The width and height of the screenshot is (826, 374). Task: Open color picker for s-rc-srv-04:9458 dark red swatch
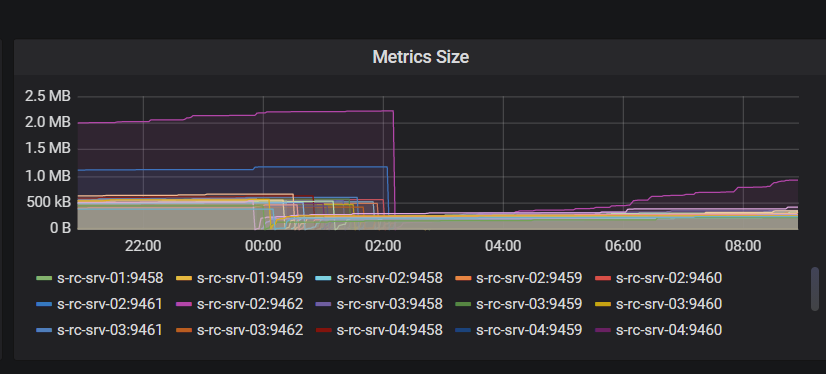click(x=323, y=330)
